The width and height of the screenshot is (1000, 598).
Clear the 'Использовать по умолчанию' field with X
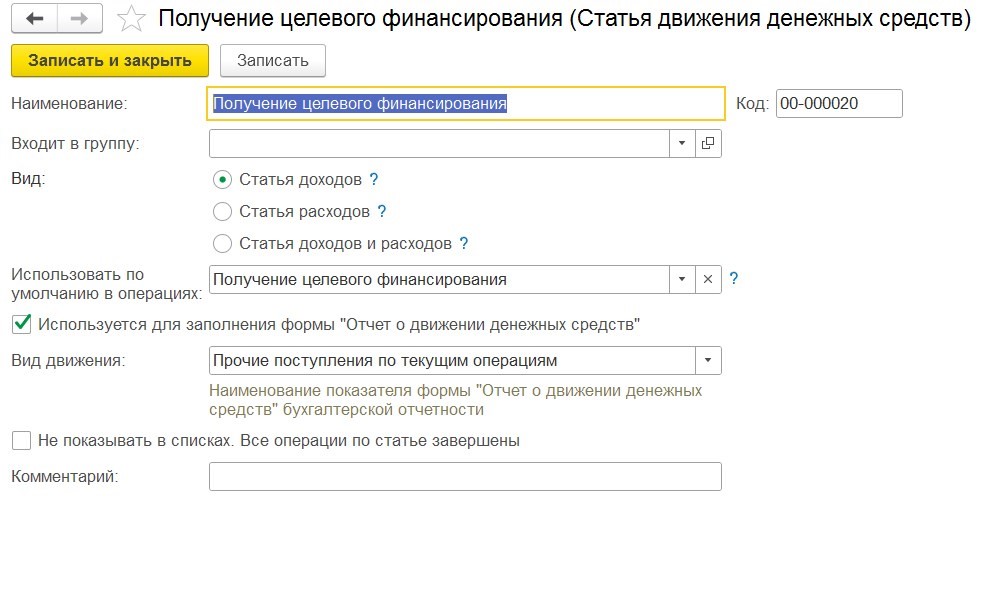(708, 280)
